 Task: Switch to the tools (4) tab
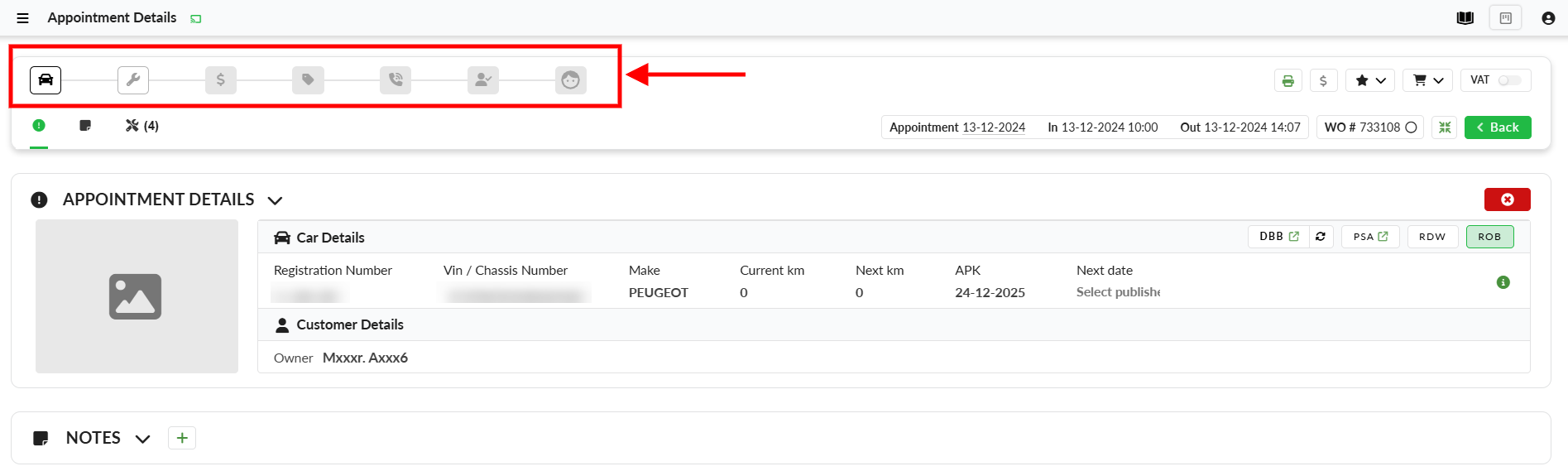point(141,126)
